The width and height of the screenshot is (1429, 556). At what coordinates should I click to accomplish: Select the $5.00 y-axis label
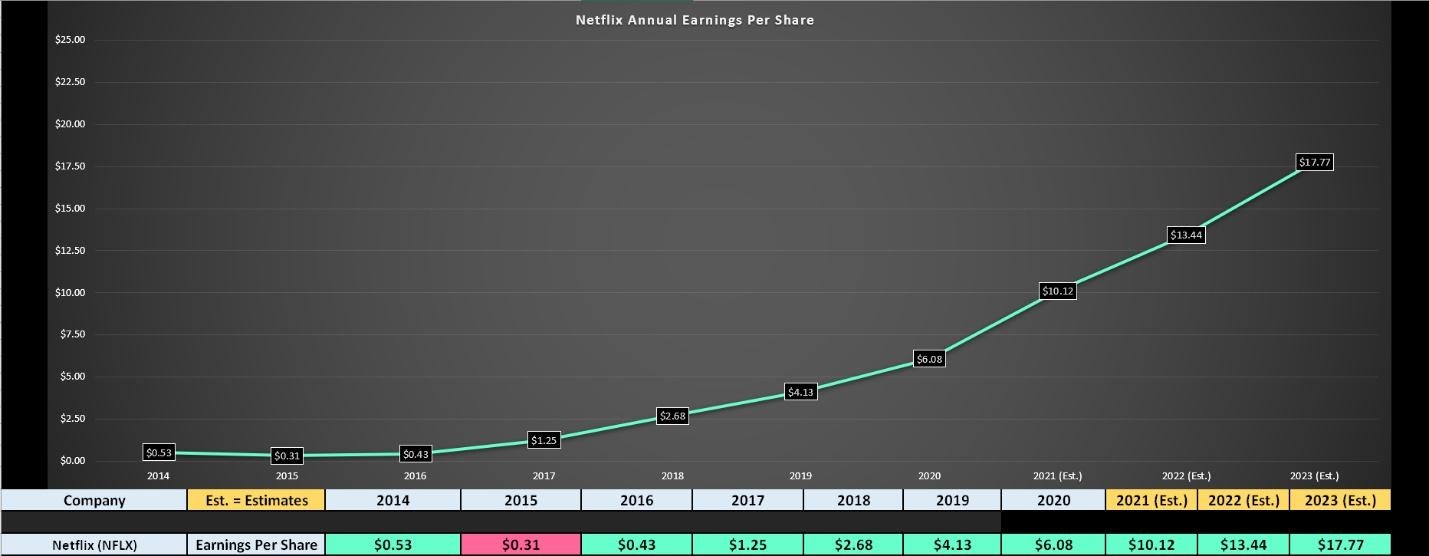click(72, 377)
